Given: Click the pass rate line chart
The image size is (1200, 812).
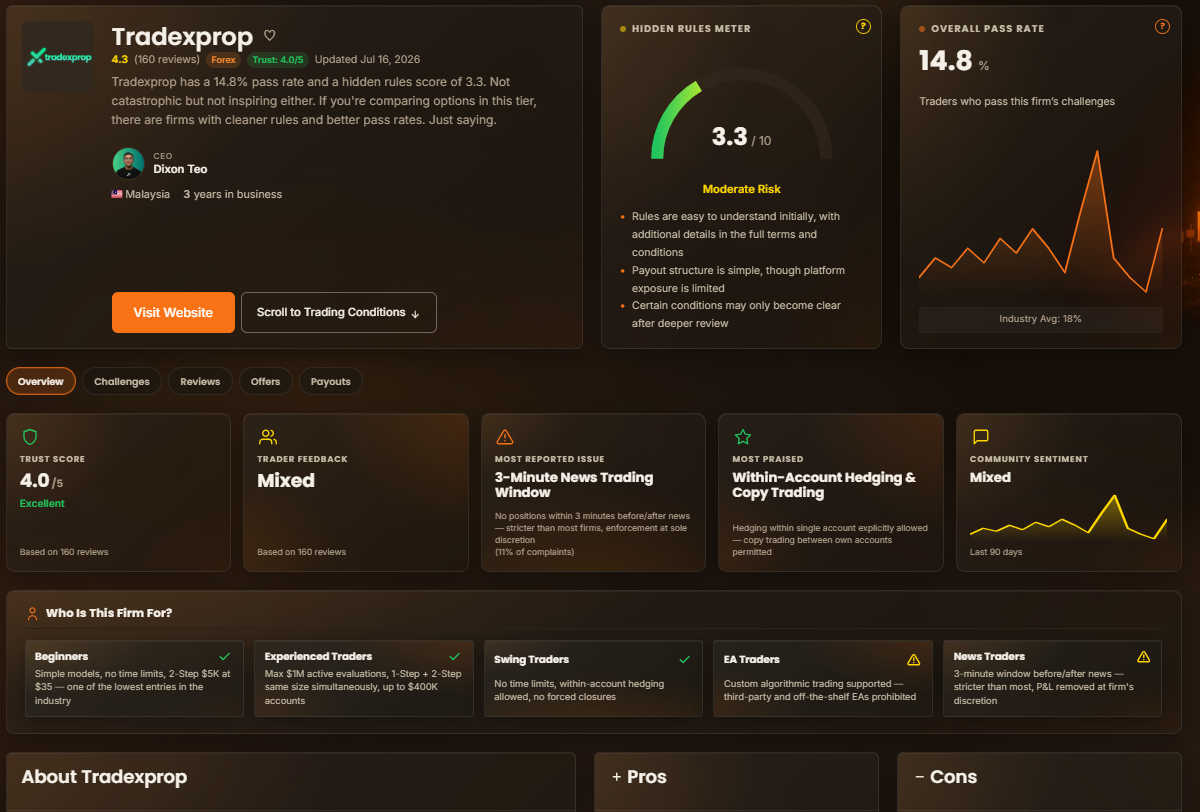Looking at the screenshot, I should point(1041,222).
